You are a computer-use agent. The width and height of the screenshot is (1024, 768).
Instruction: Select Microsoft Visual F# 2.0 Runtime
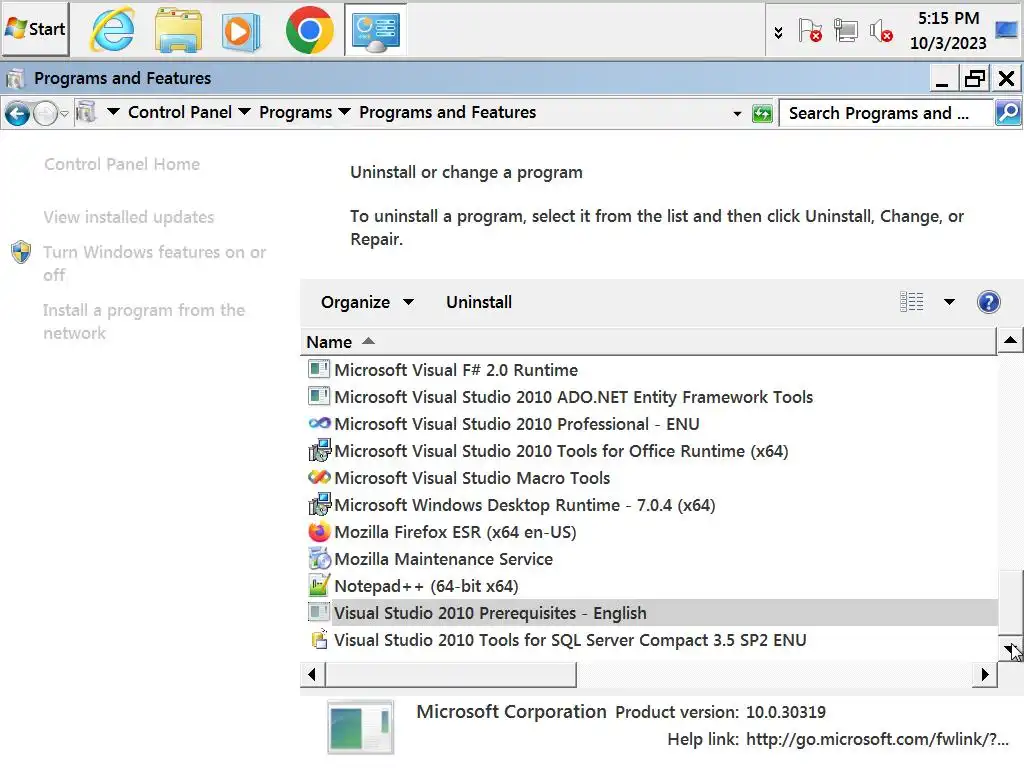(x=456, y=370)
